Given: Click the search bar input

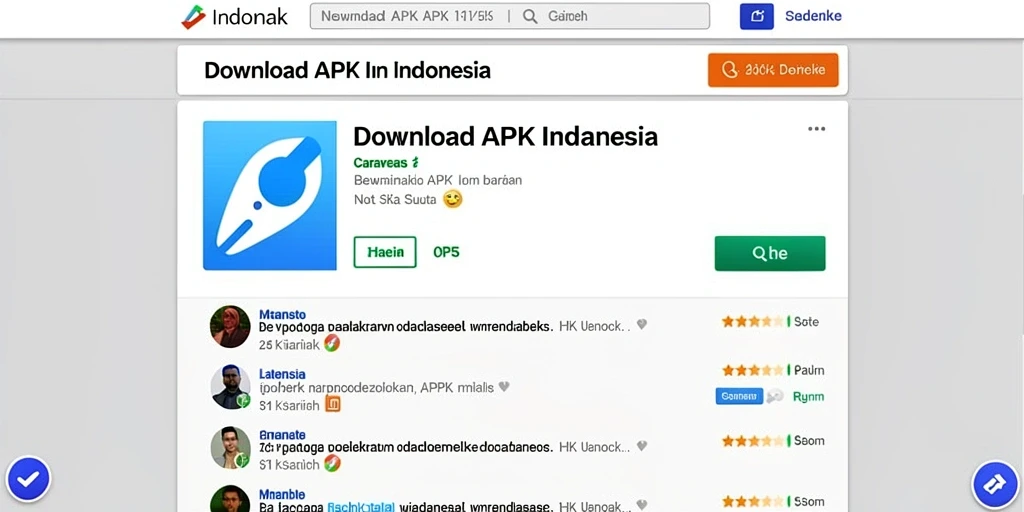Looking at the screenshot, I should tap(509, 16).
